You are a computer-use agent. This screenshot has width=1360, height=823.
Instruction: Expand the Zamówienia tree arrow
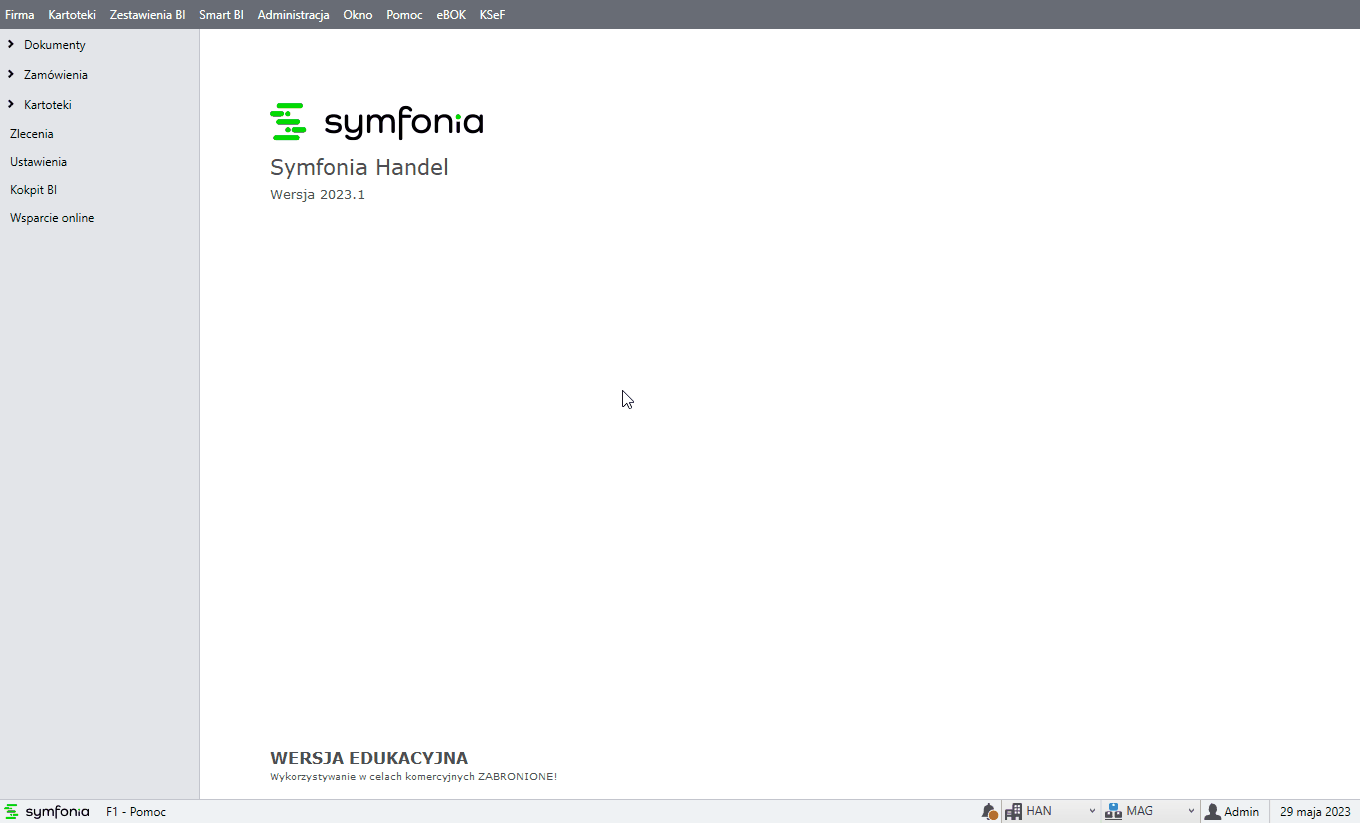pos(11,75)
